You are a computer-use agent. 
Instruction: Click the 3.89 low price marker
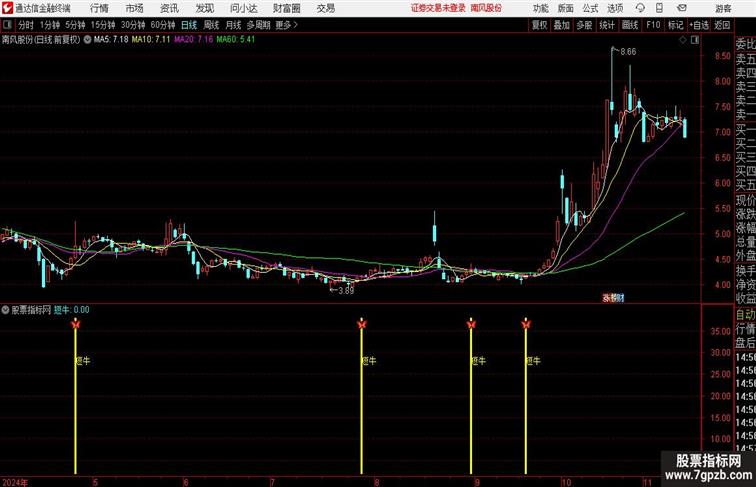346,291
